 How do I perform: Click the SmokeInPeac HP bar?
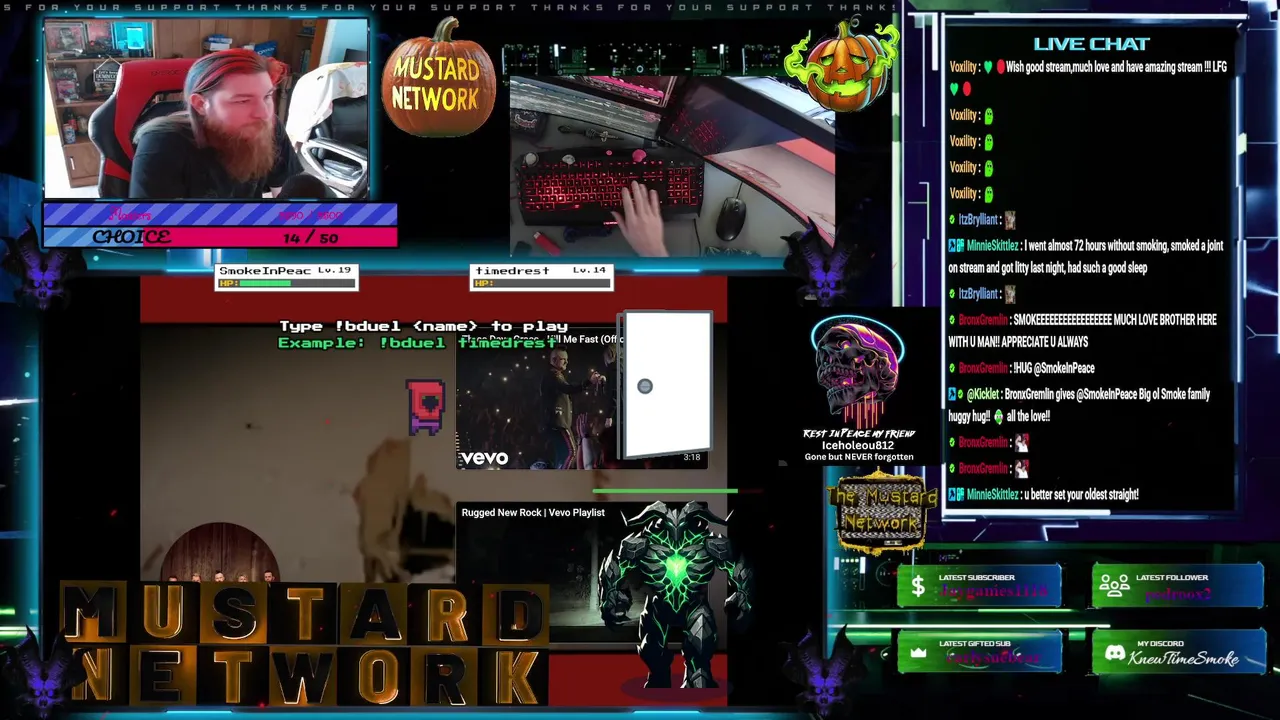pyautogui.click(x=286, y=283)
